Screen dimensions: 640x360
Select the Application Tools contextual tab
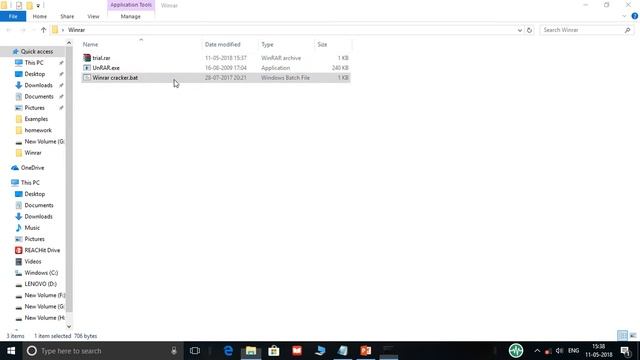point(131,5)
